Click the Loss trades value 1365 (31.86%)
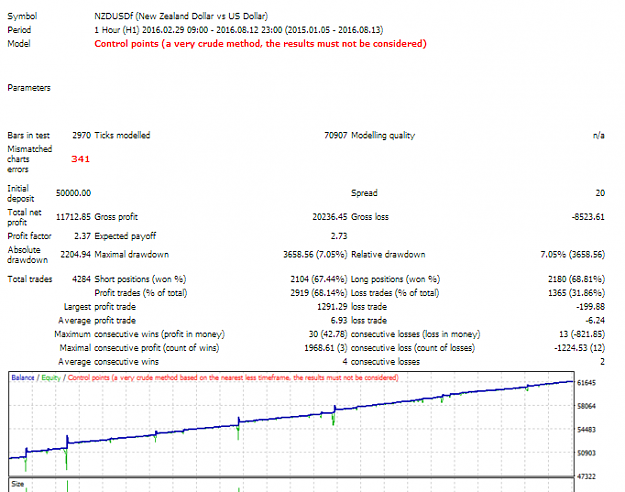Viewport: 625px width, 492px height. [x=576, y=293]
